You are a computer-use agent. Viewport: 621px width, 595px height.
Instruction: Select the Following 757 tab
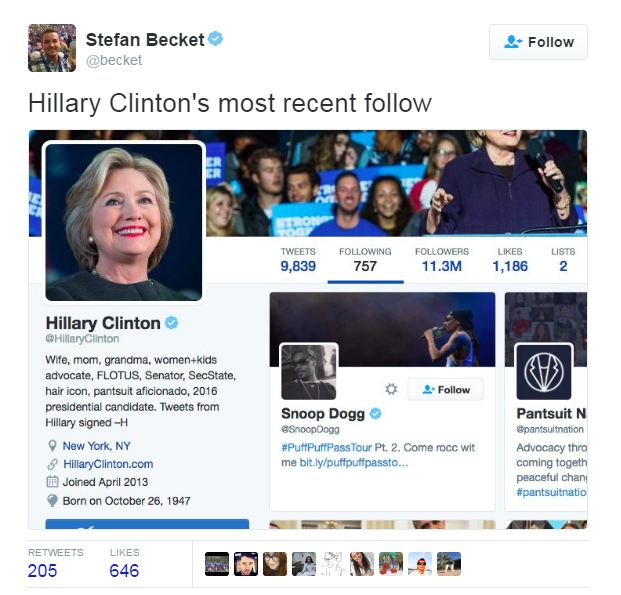click(365, 261)
